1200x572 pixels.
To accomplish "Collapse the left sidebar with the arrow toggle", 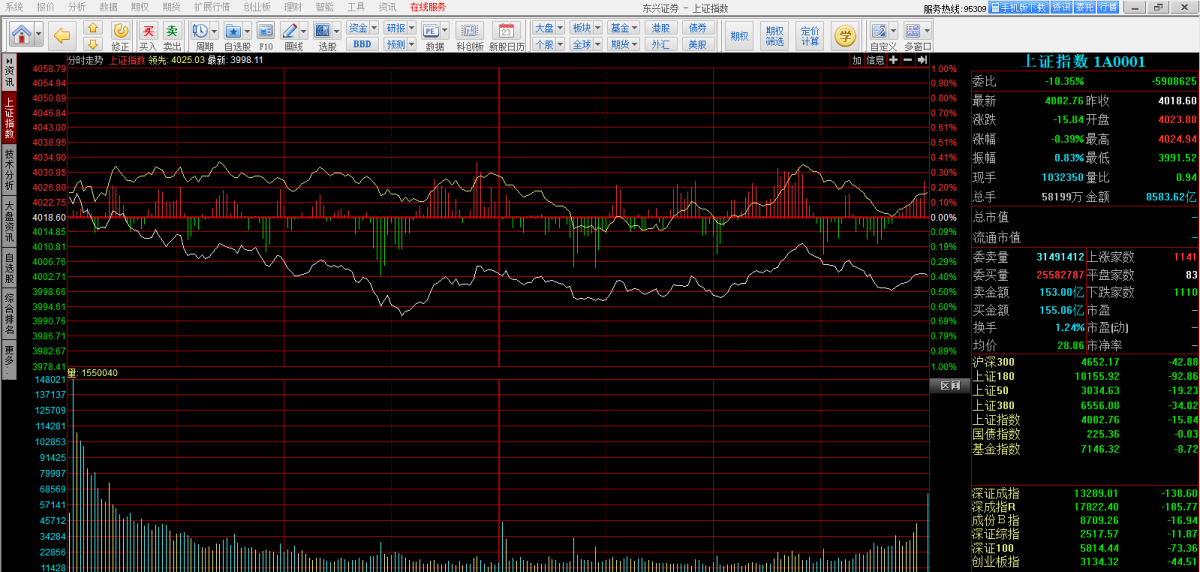I will (9, 60).
